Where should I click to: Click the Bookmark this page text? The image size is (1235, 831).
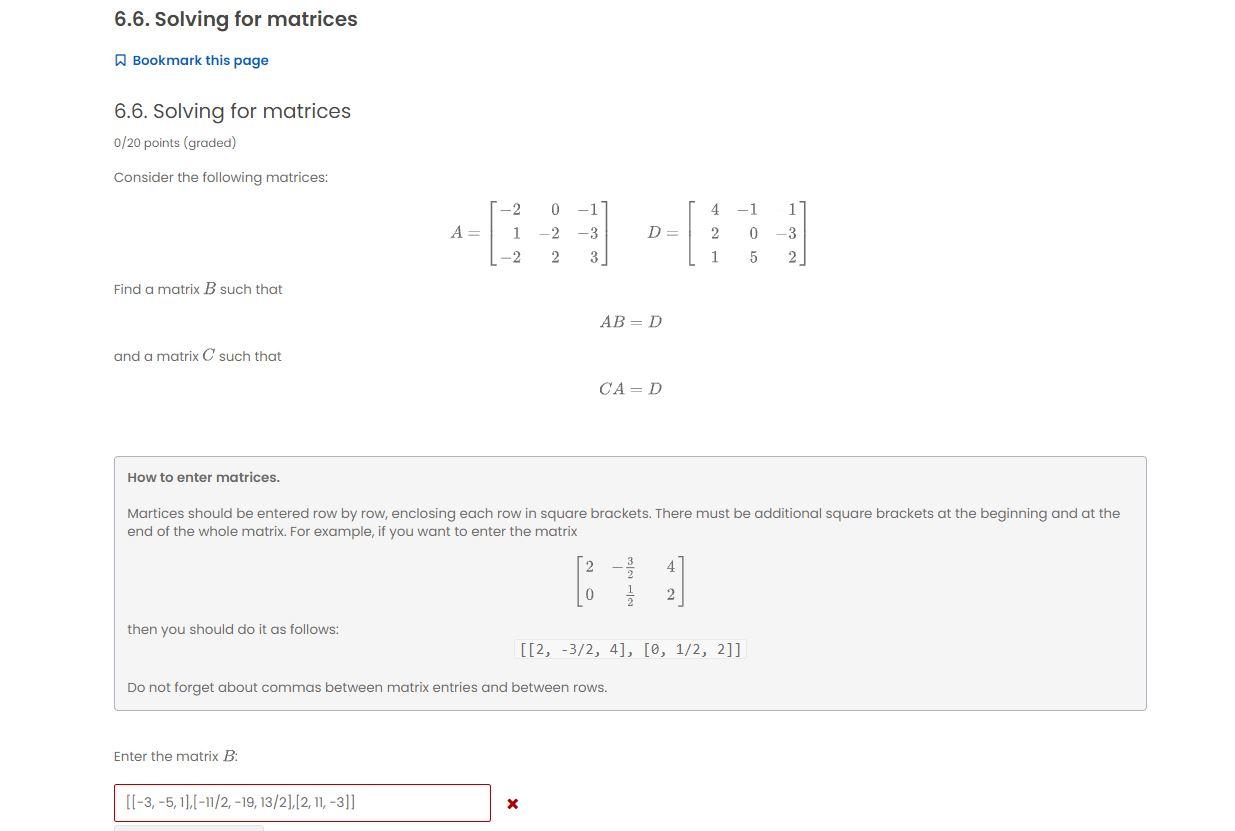tap(200, 60)
